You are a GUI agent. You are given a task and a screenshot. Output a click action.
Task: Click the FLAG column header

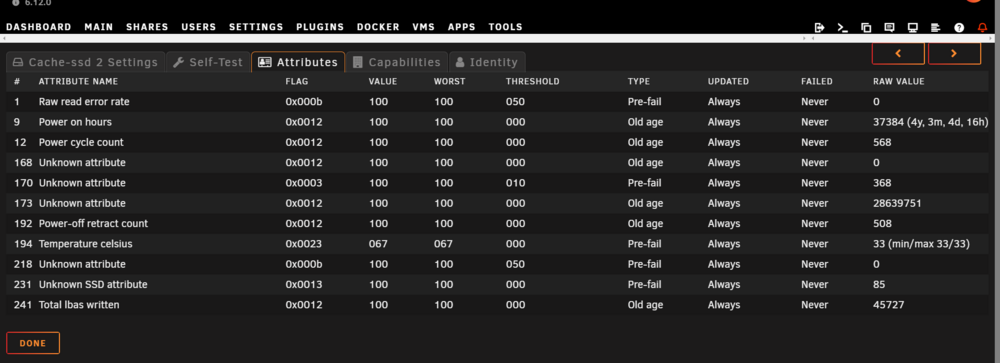[297, 82]
